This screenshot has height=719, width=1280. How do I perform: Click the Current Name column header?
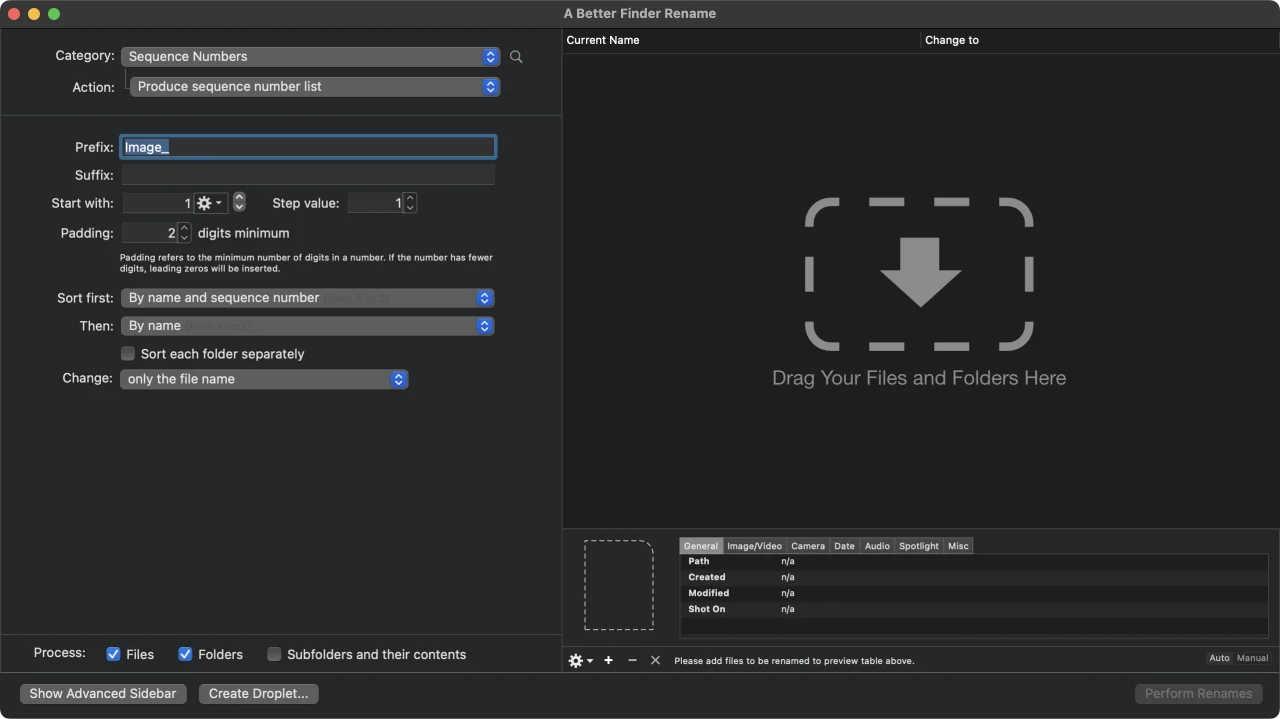(x=741, y=40)
